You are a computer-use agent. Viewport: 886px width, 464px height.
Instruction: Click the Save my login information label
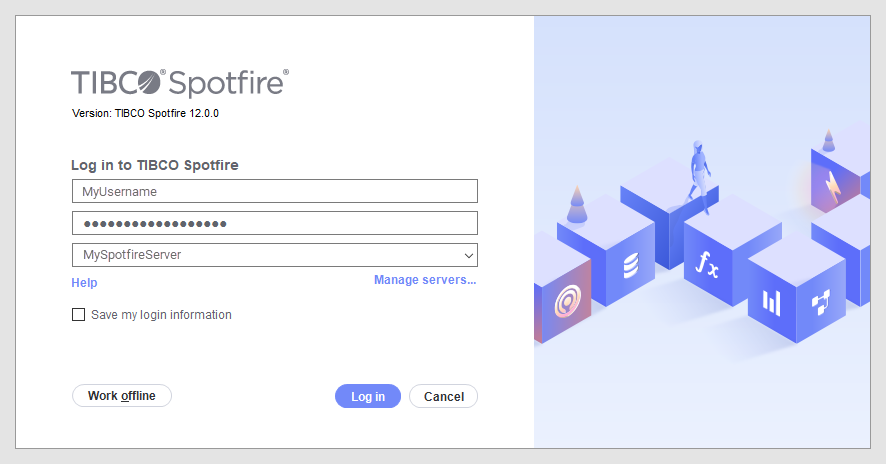[x=162, y=315]
